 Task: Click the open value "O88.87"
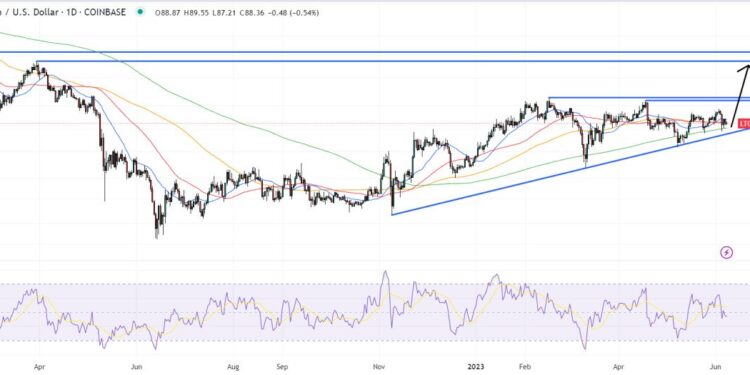pos(168,13)
